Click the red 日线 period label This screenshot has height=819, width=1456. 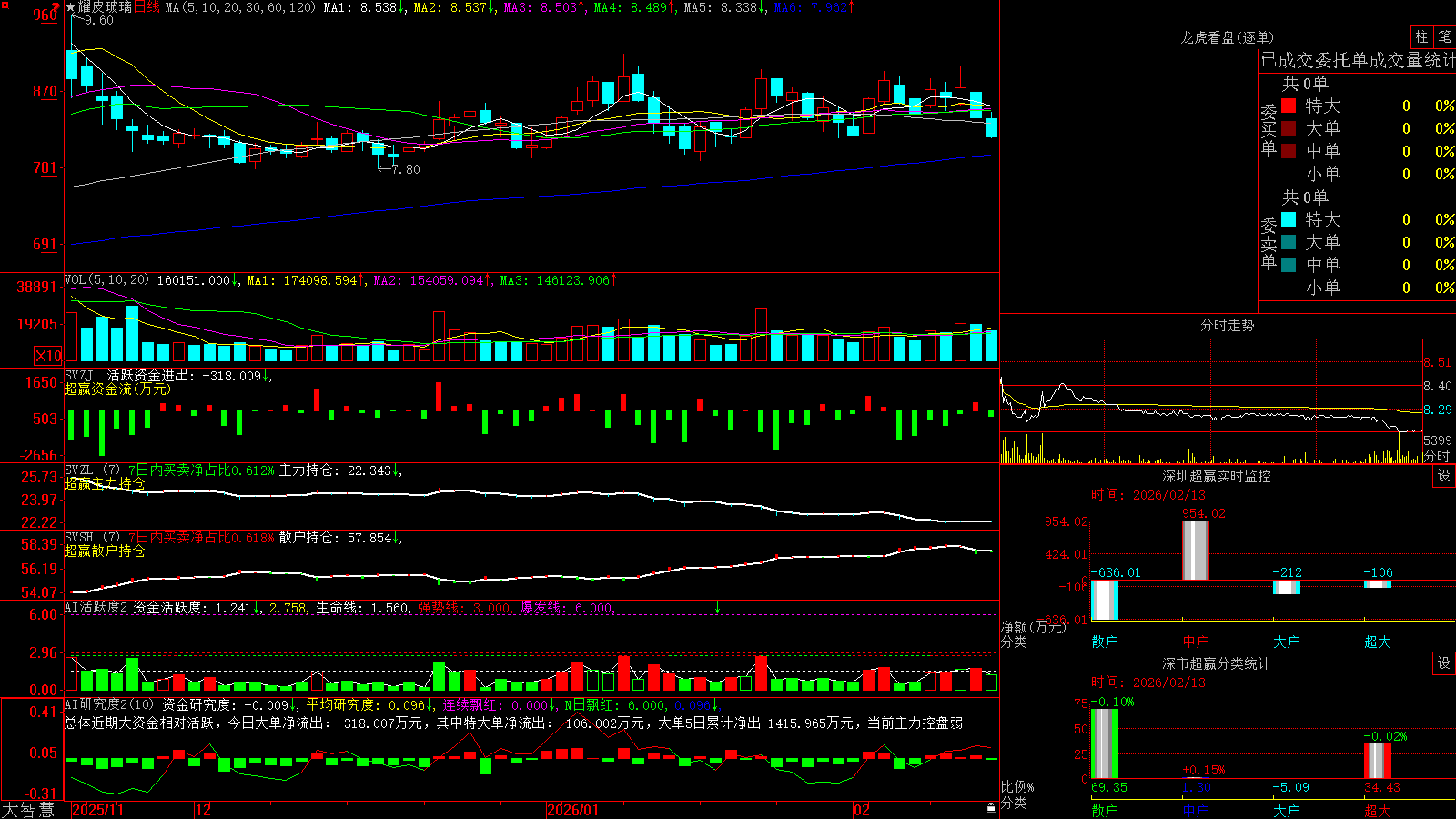pyautogui.click(x=147, y=7)
